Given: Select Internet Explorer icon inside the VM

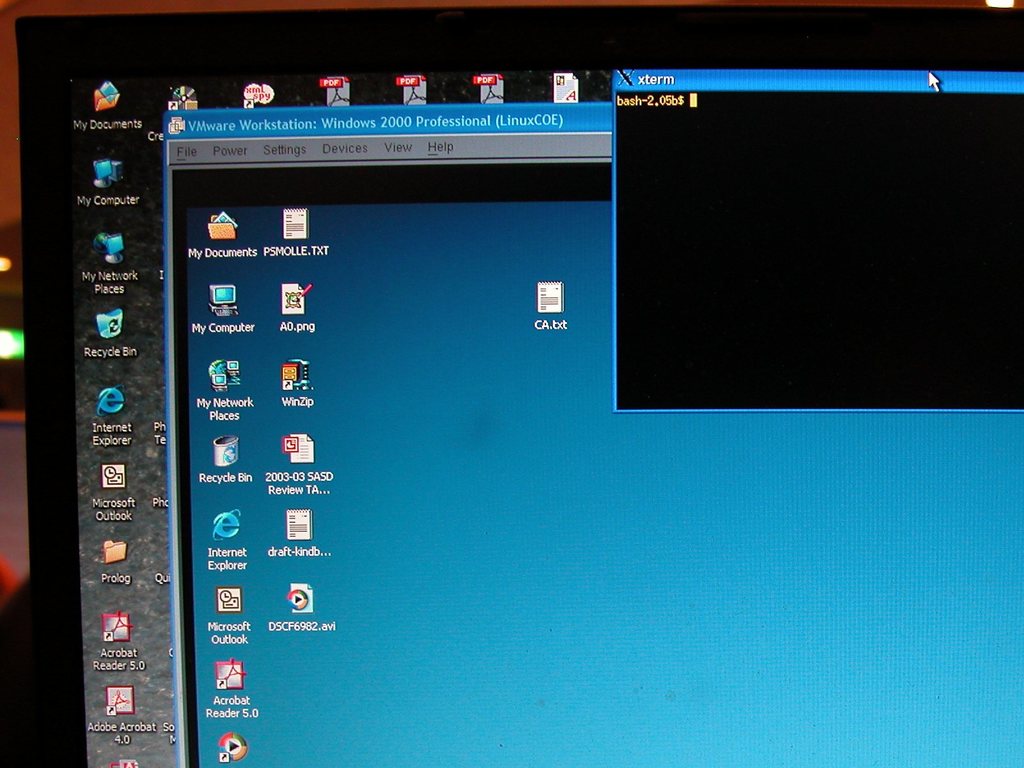Looking at the screenshot, I should 226,525.
